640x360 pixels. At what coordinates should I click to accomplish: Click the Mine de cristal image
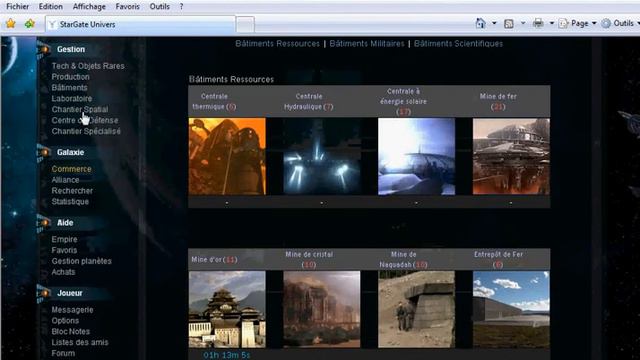coord(322,309)
